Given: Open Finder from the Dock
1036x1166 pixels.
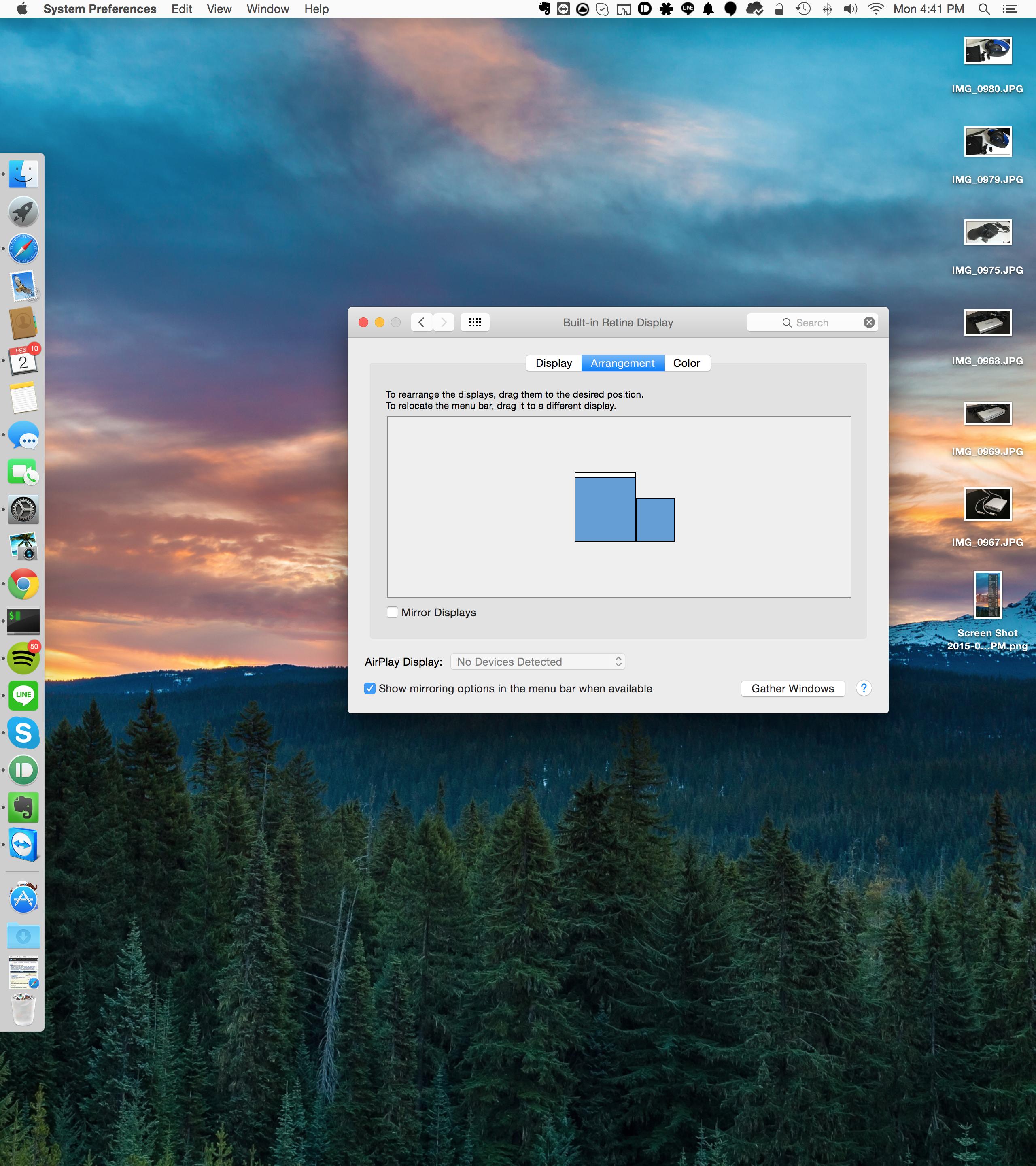Looking at the screenshot, I should tap(23, 174).
